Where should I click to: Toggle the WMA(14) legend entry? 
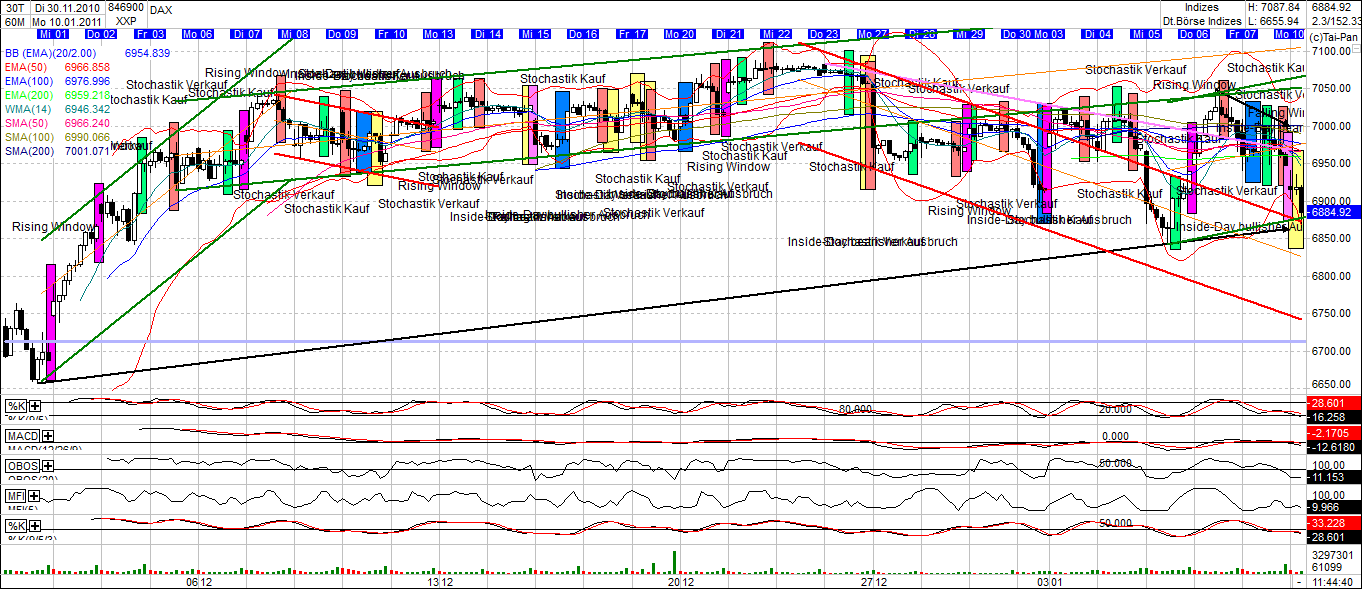28,109
